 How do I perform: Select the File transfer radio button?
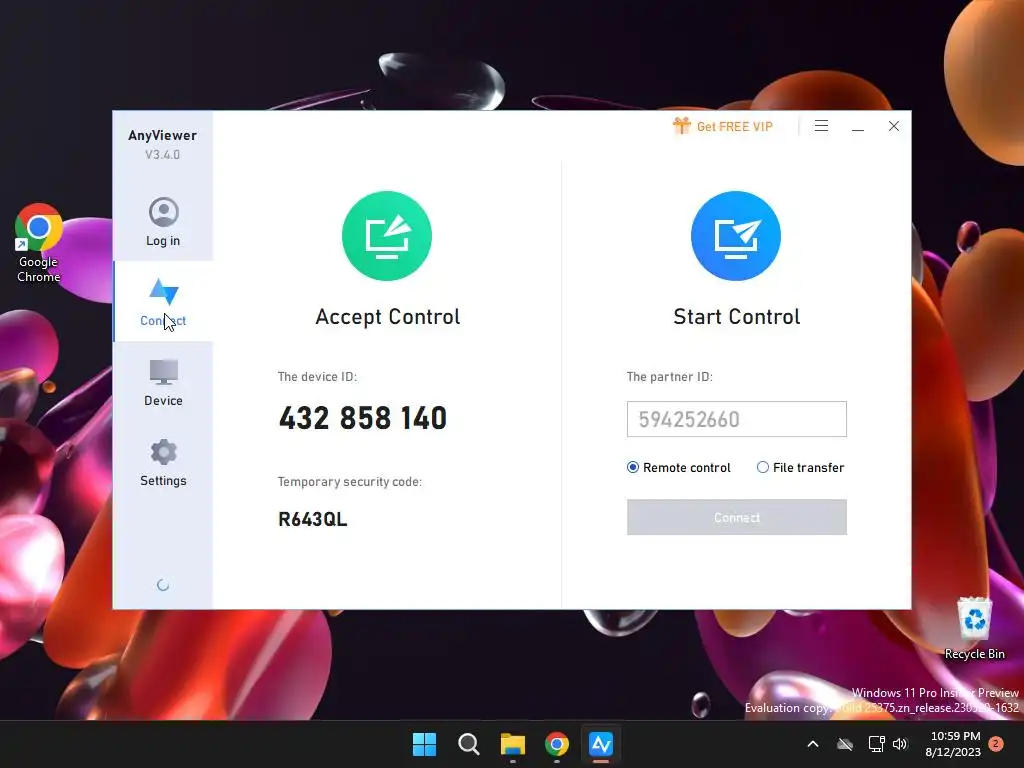(763, 468)
